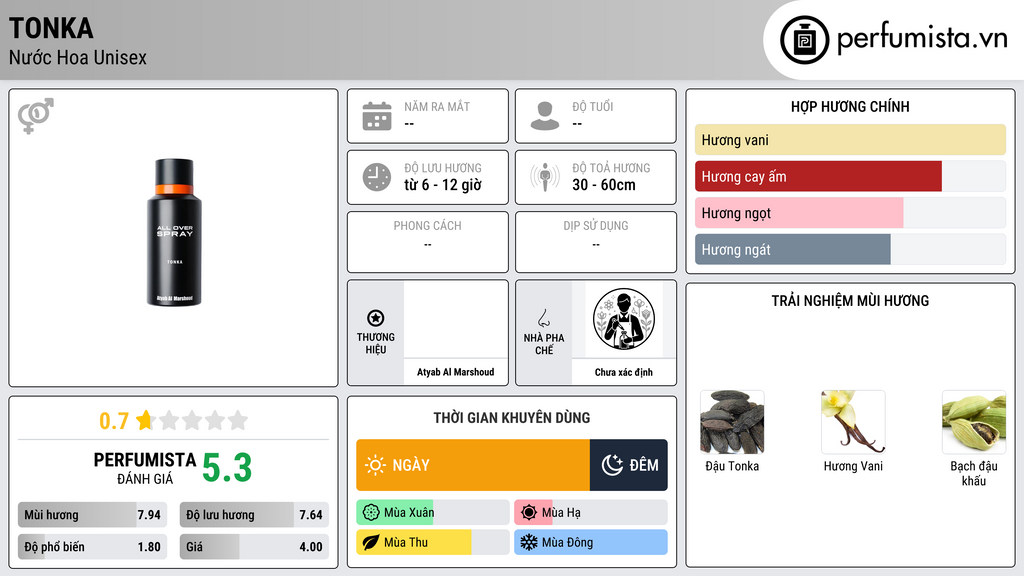
Task: Click the unisex gender symbol icon
Action: (x=35, y=116)
